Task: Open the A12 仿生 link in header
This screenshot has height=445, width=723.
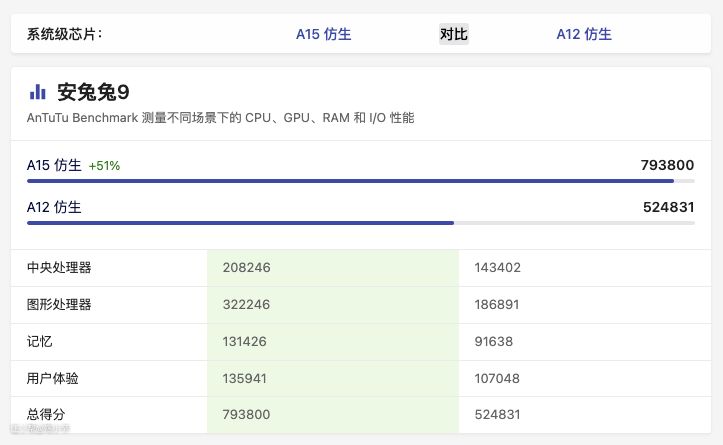Action: 584,34
